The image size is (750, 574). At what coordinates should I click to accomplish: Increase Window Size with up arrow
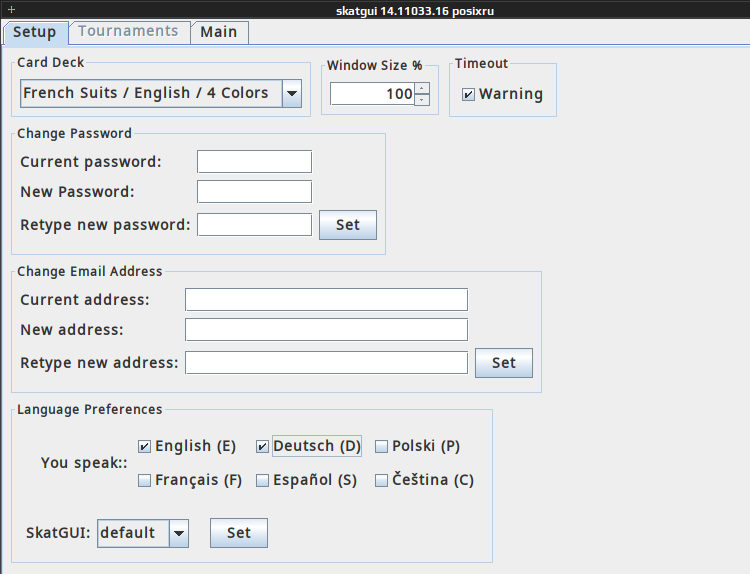pyautogui.click(x=422, y=88)
